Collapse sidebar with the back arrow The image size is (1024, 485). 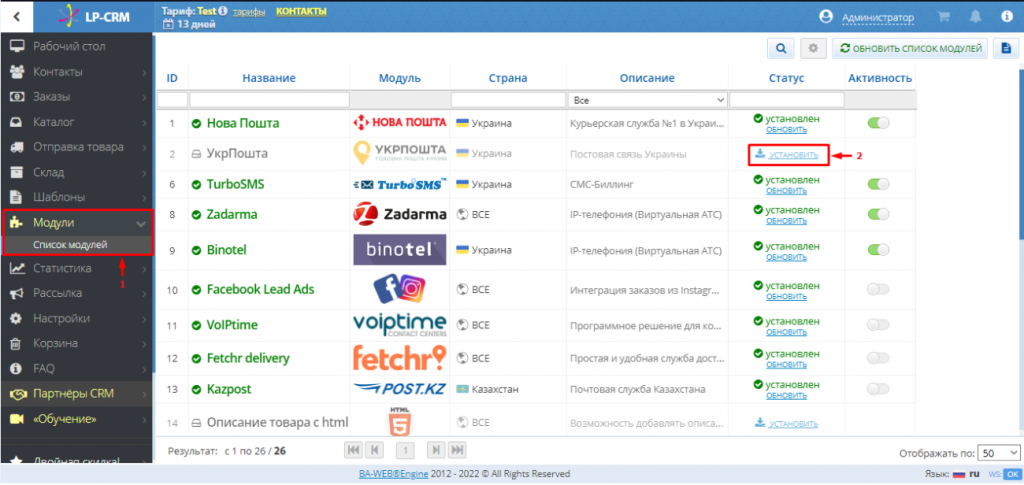18,17
